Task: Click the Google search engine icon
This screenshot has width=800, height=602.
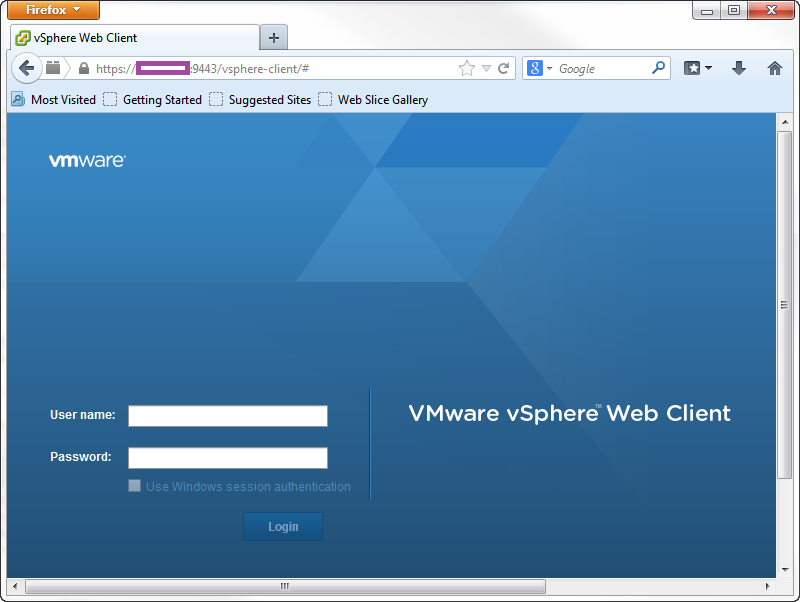Action: 535,68
